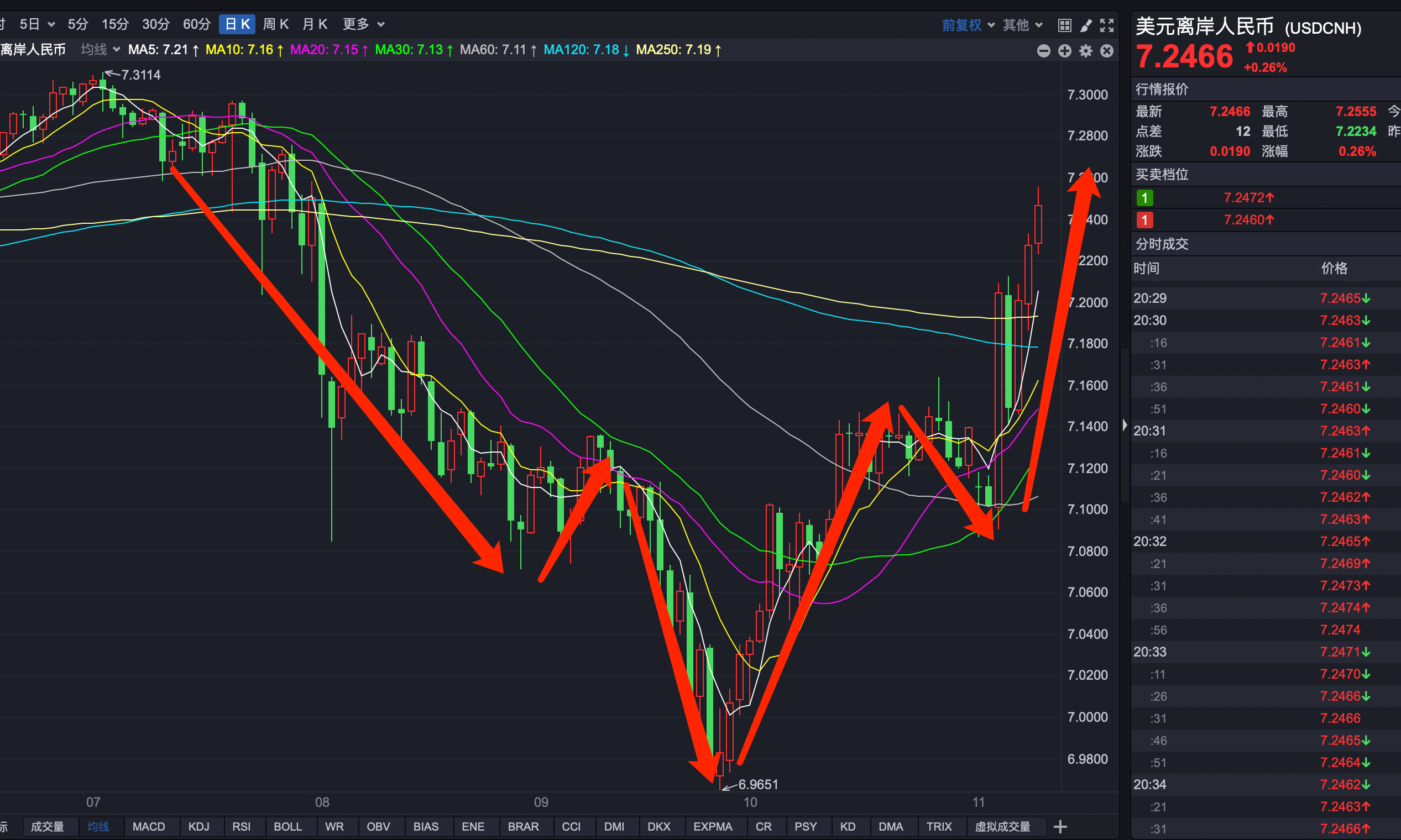Collapse side panel with small triangle arrow
Image resolution: width=1401 pixels, height=840 pixels.
click(x=1125, y=424)
